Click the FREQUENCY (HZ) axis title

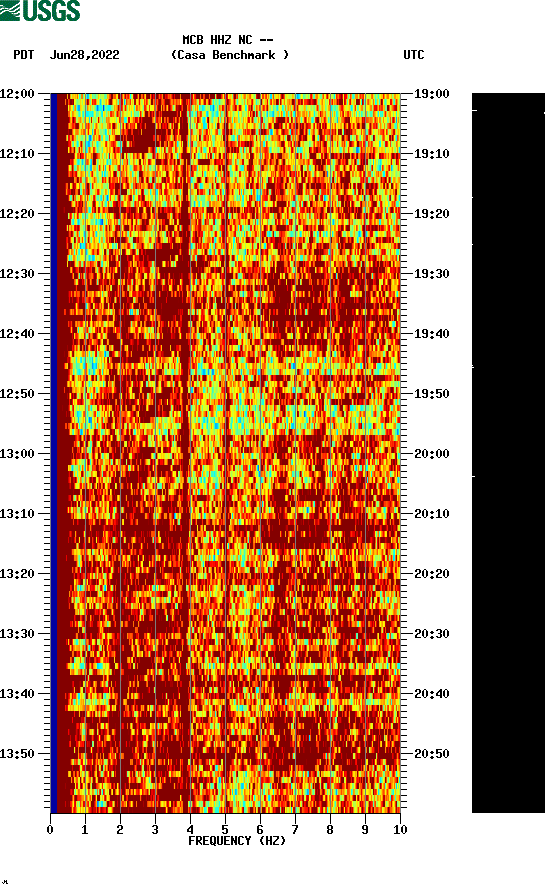tap(237, 841)
